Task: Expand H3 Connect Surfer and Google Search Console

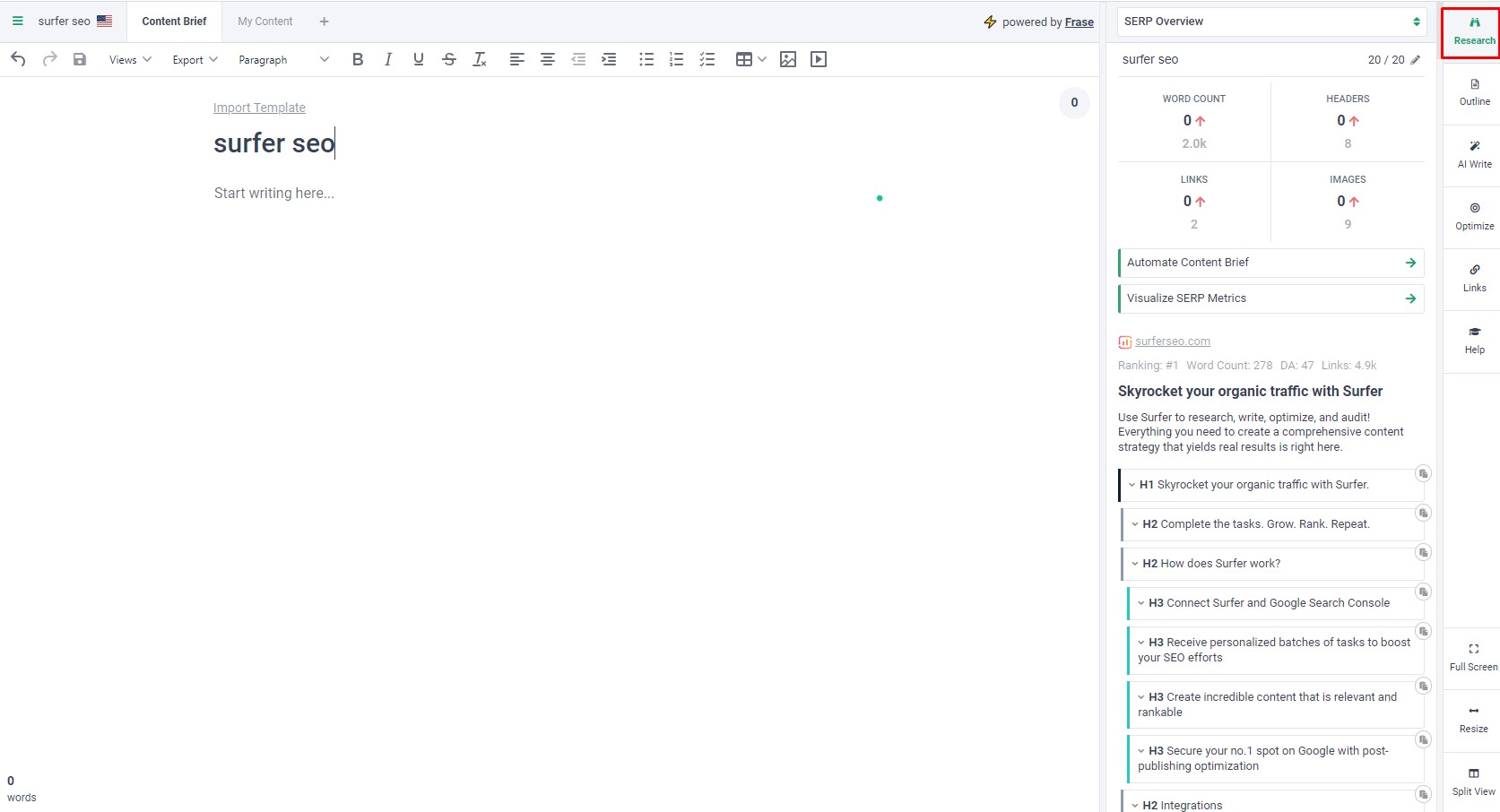Action: [x=1141, y=603]
